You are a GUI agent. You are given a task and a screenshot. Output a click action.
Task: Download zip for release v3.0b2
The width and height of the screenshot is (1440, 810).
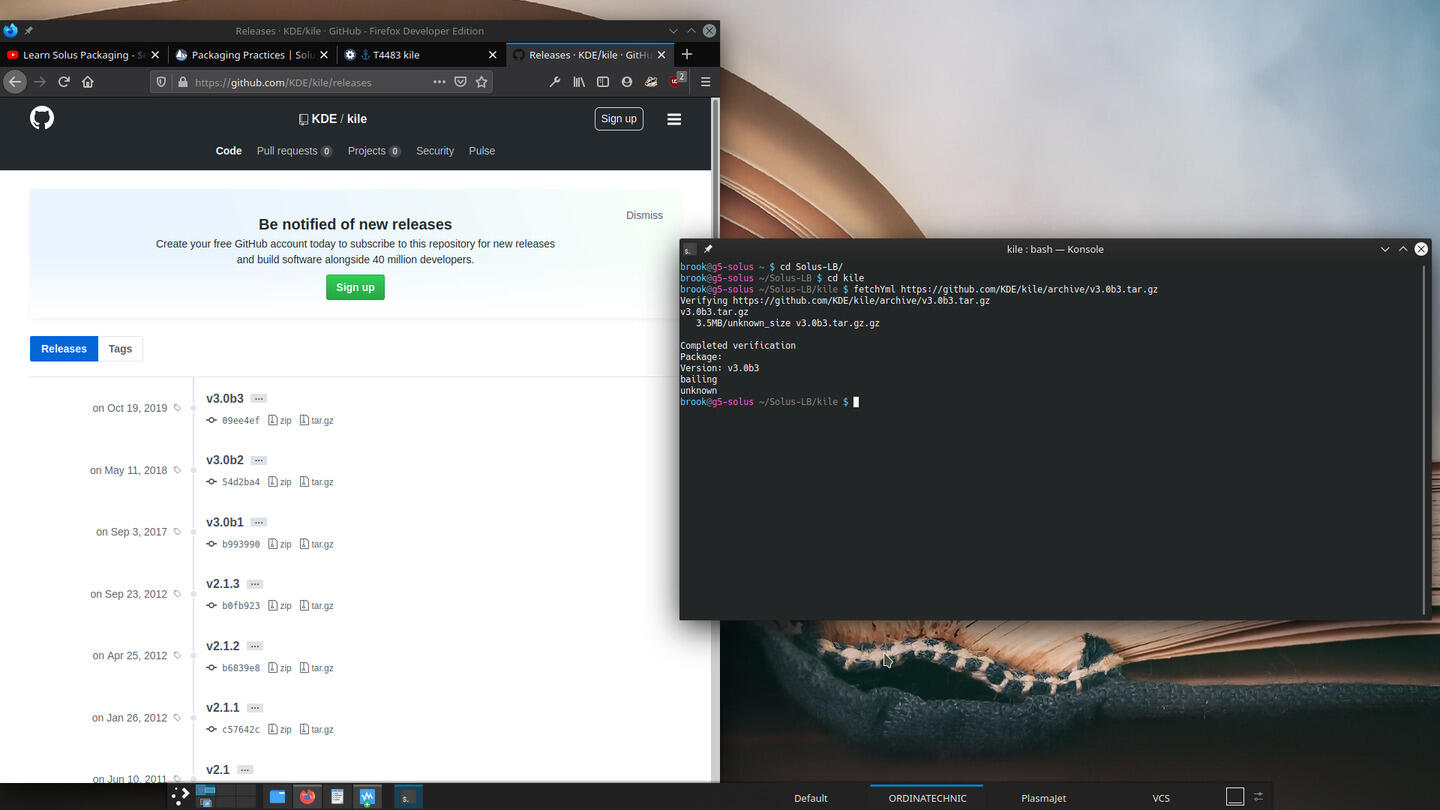click(280, 482)
